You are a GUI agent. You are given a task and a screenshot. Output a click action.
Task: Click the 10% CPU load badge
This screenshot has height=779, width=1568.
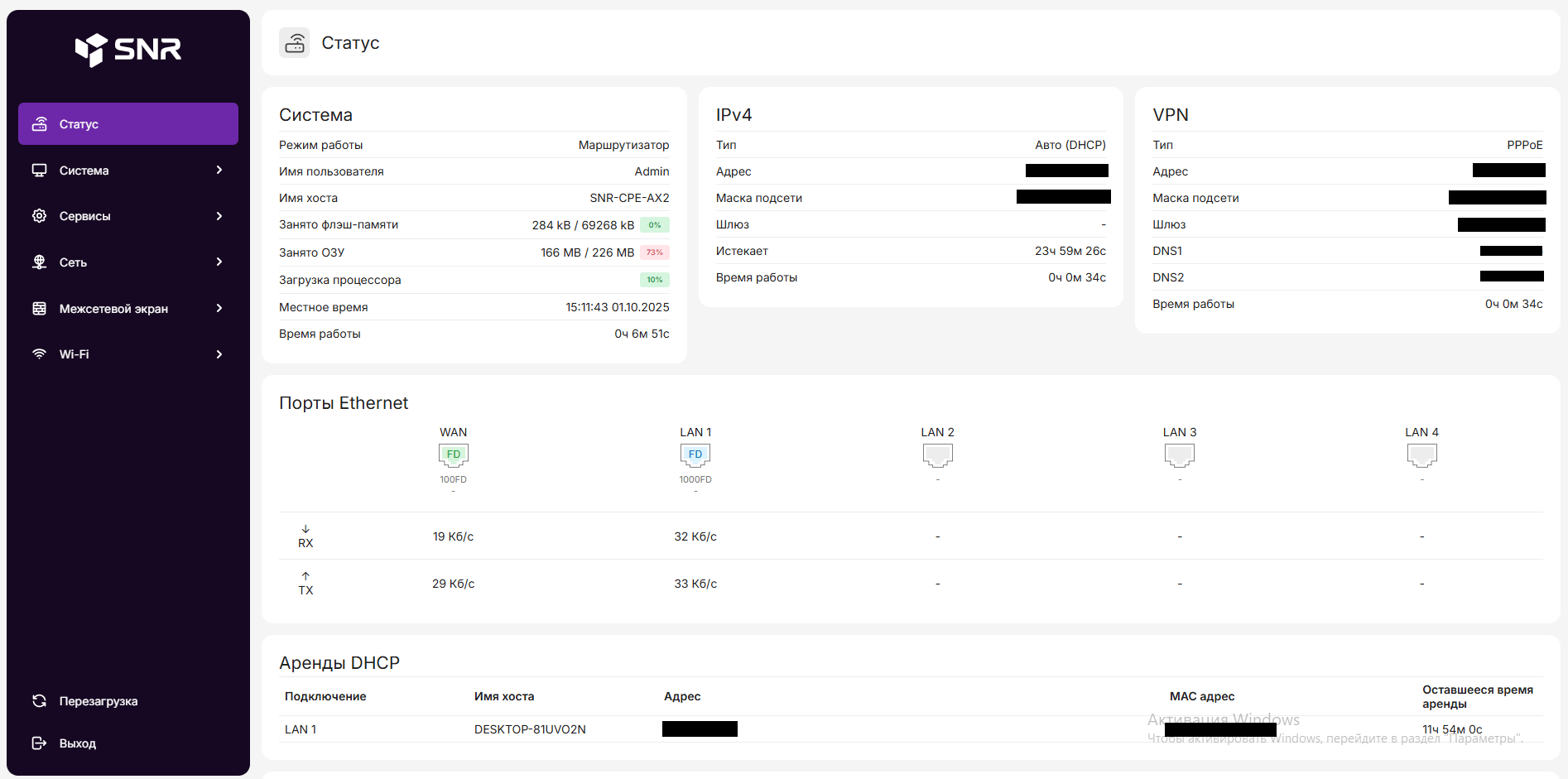(x=655, y=280)
